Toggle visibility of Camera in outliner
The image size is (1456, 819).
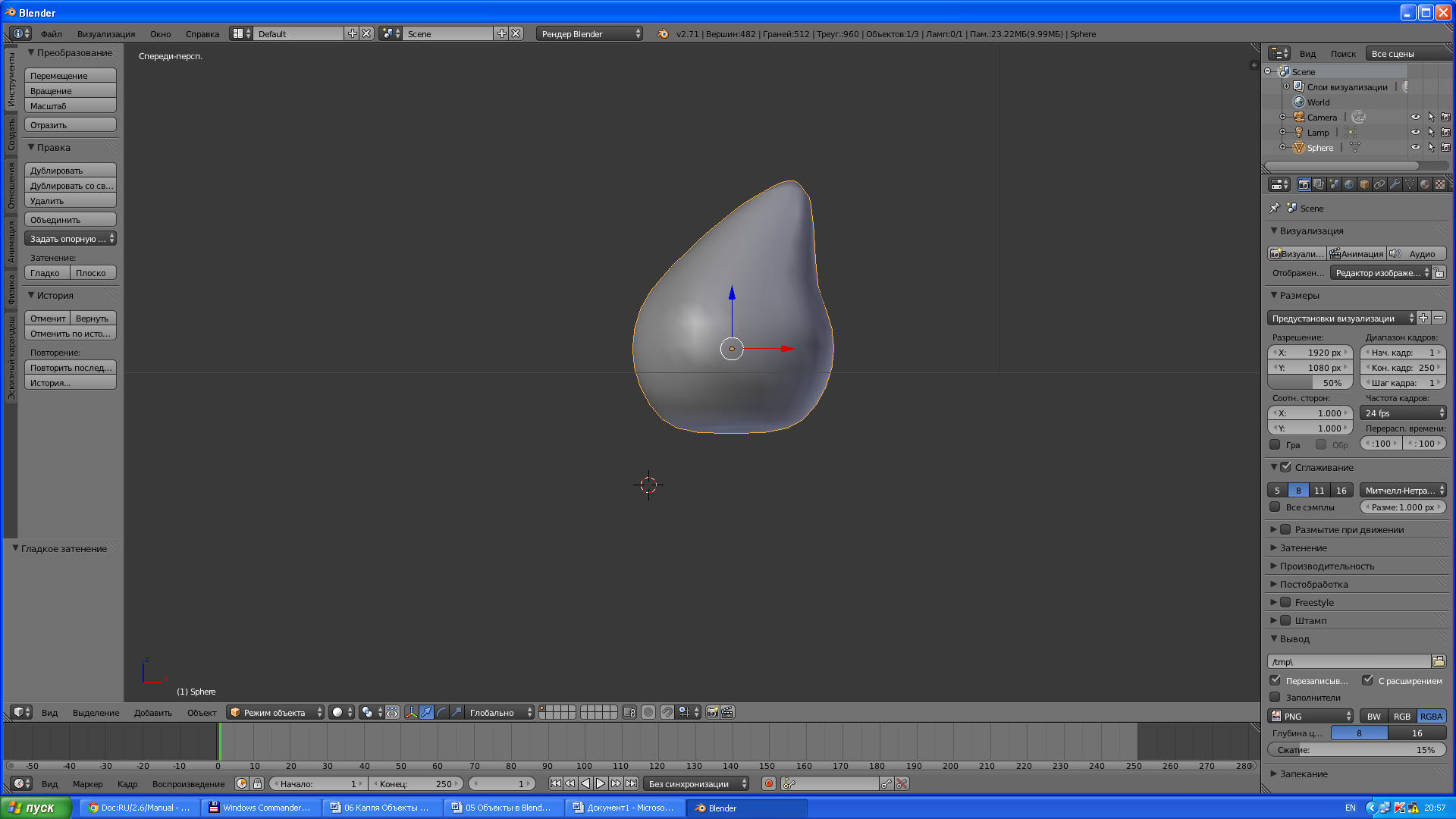pos(1416,117)
